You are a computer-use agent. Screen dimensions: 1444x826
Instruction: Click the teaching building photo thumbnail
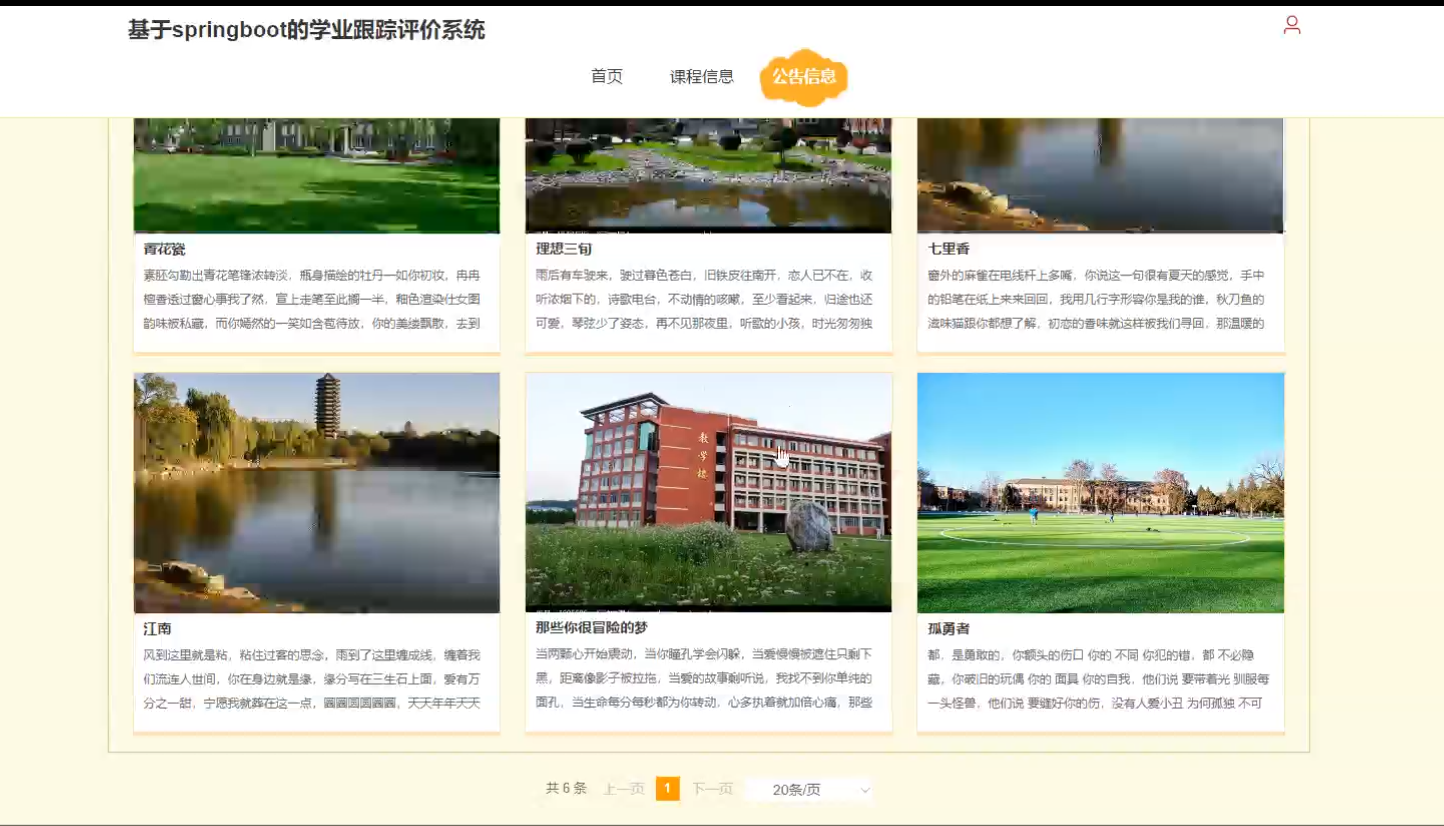click(708, 492)
